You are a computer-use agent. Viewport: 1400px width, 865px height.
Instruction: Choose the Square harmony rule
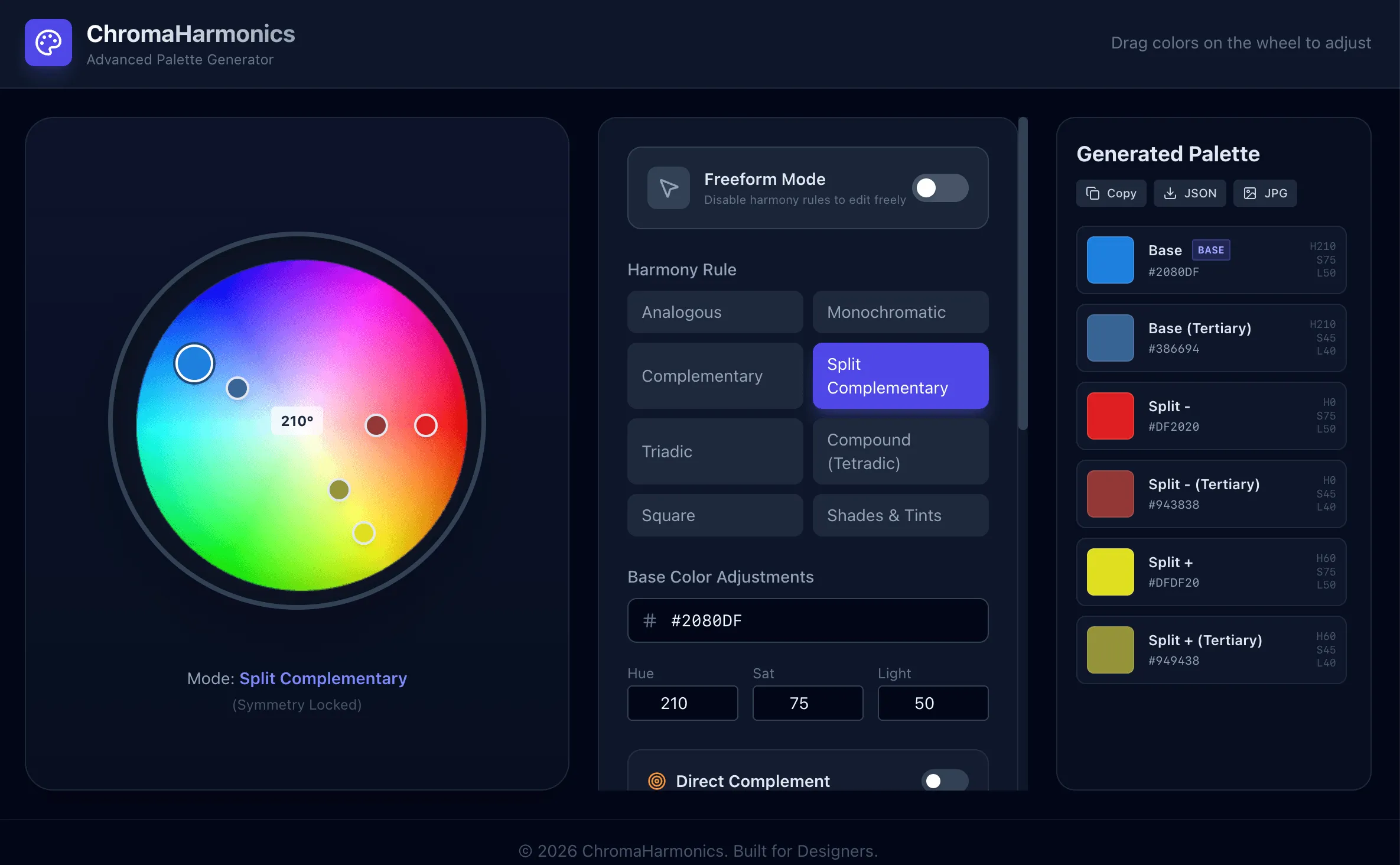point(715,515)
